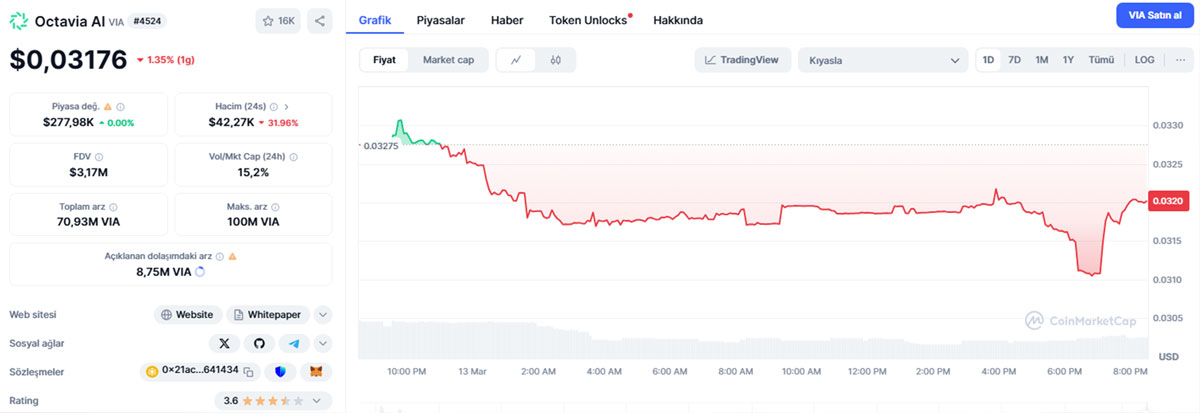Open the blue shield wallet icon
The width and height of the screenshot is (1200, 413).
(x=280, y=371)
